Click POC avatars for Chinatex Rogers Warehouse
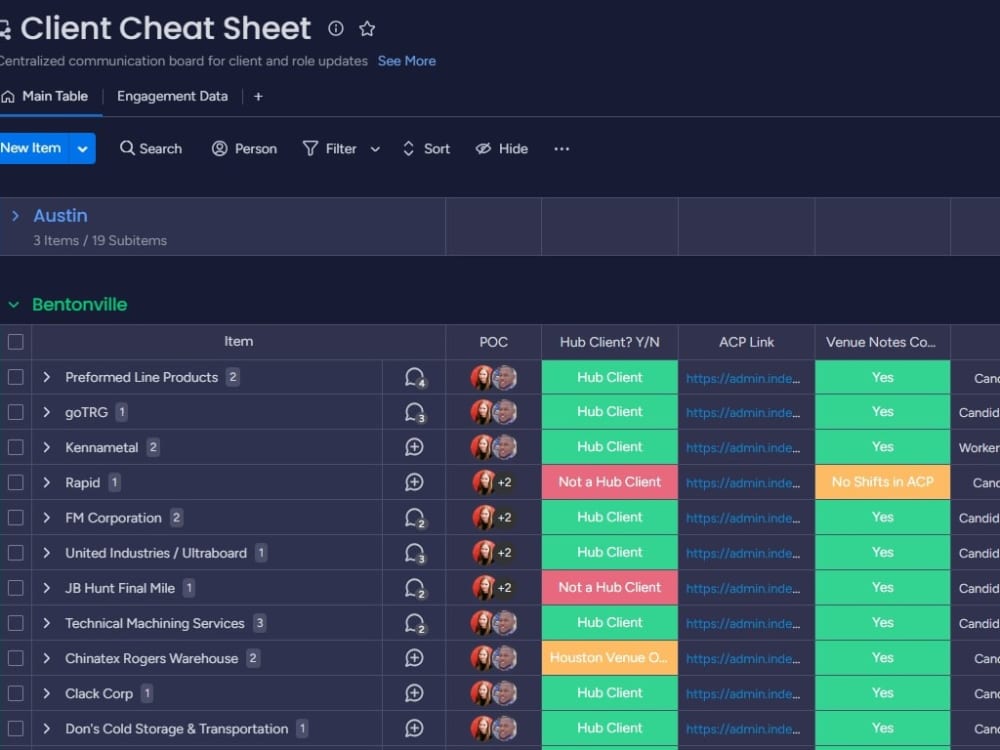This screenshot has width=1000, height=750. click(x=494, y=658)
